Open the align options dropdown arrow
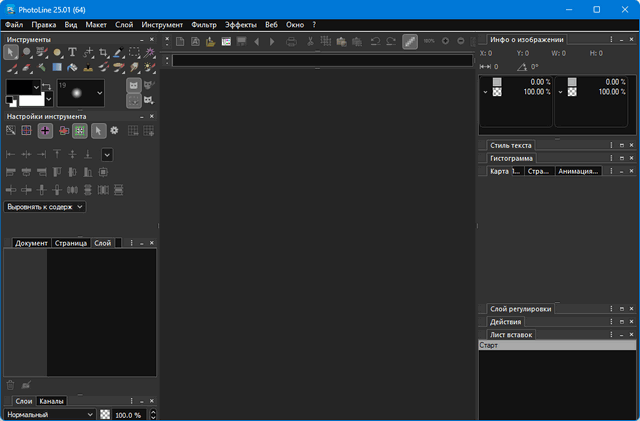 [107, 155]
